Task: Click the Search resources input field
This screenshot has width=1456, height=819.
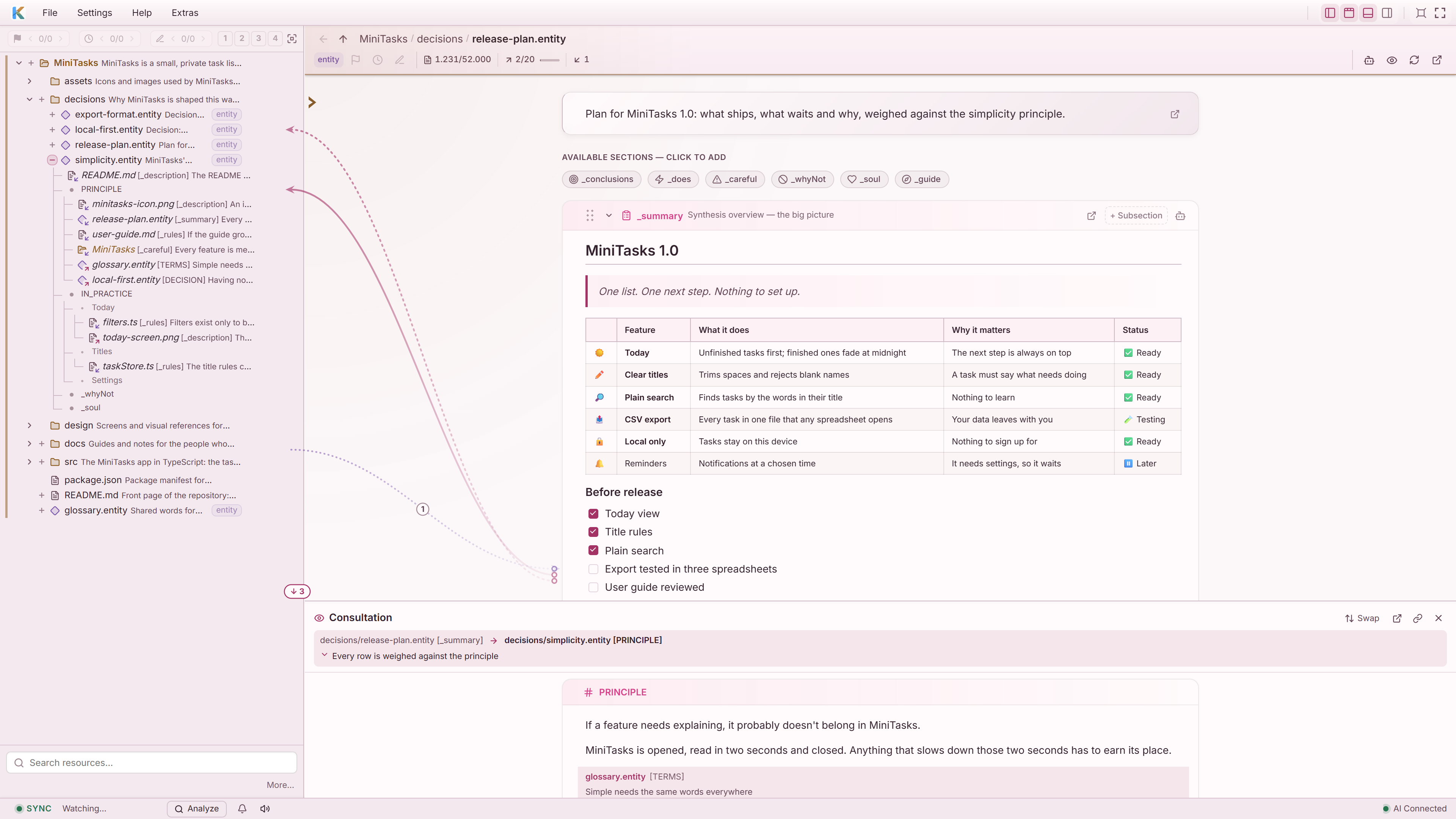Action: coord(152,763)
